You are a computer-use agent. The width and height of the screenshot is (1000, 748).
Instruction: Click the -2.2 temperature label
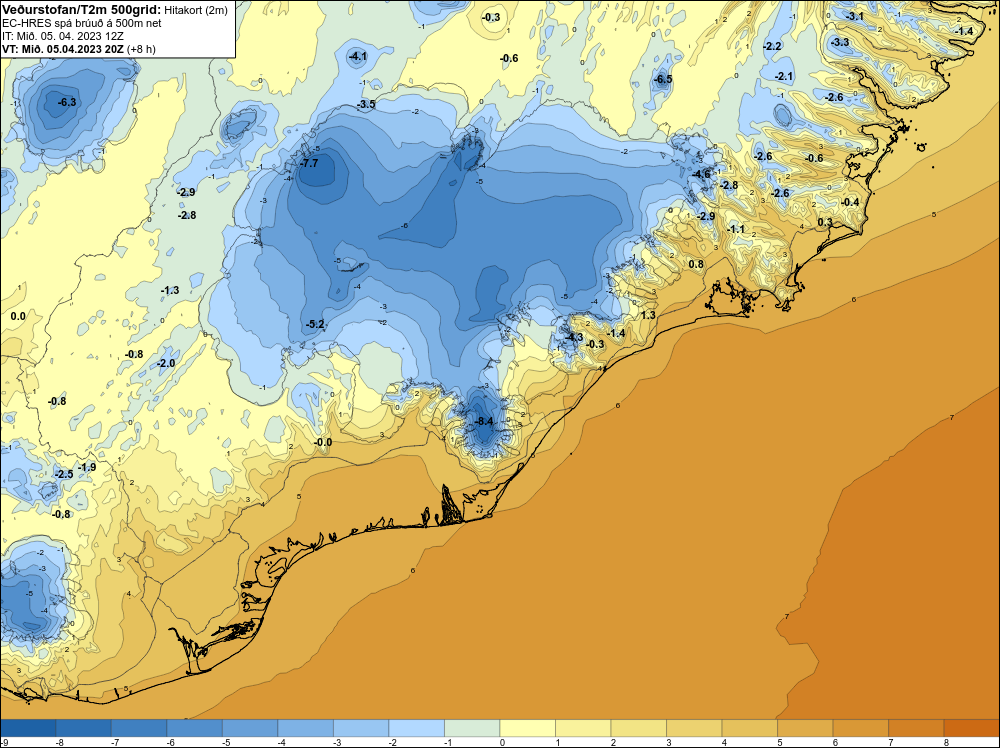772,47
